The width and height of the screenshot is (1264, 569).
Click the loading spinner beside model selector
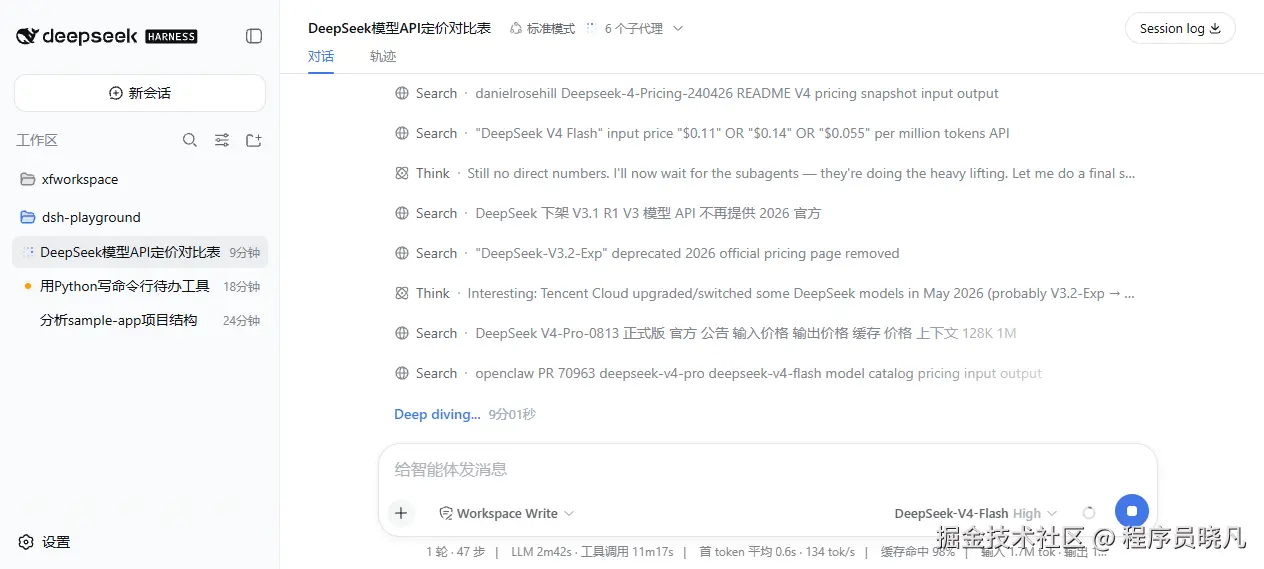(1089, 513)
